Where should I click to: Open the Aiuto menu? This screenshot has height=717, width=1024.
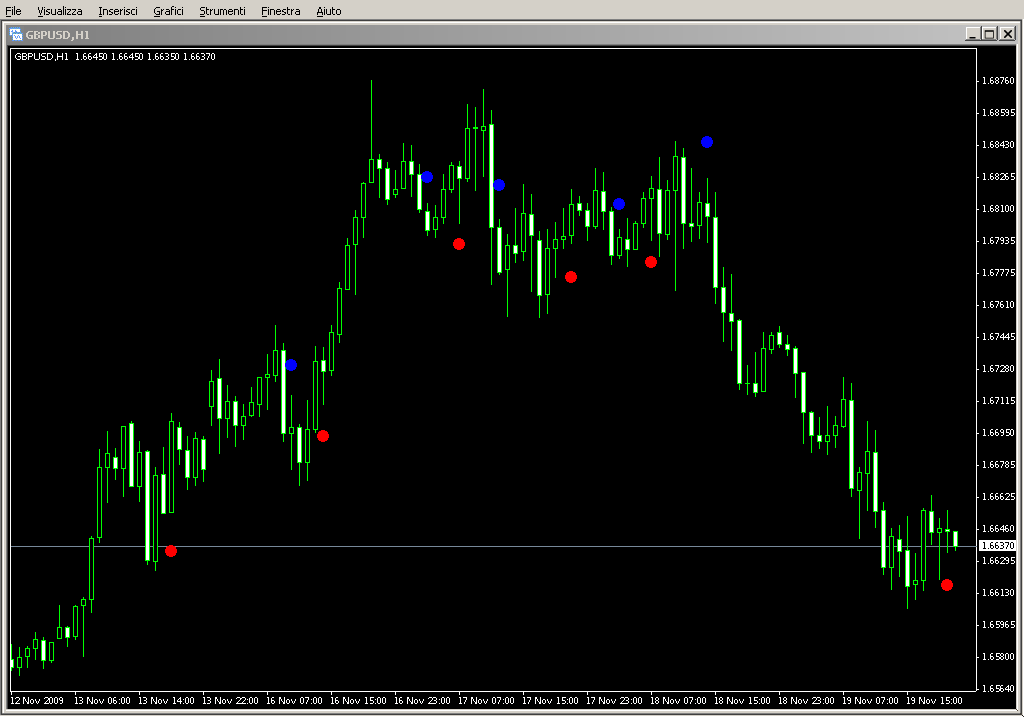tap(328, 11)
